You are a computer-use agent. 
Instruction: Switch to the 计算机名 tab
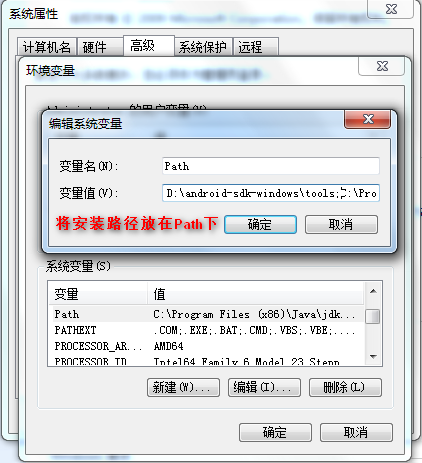(47, 47)
